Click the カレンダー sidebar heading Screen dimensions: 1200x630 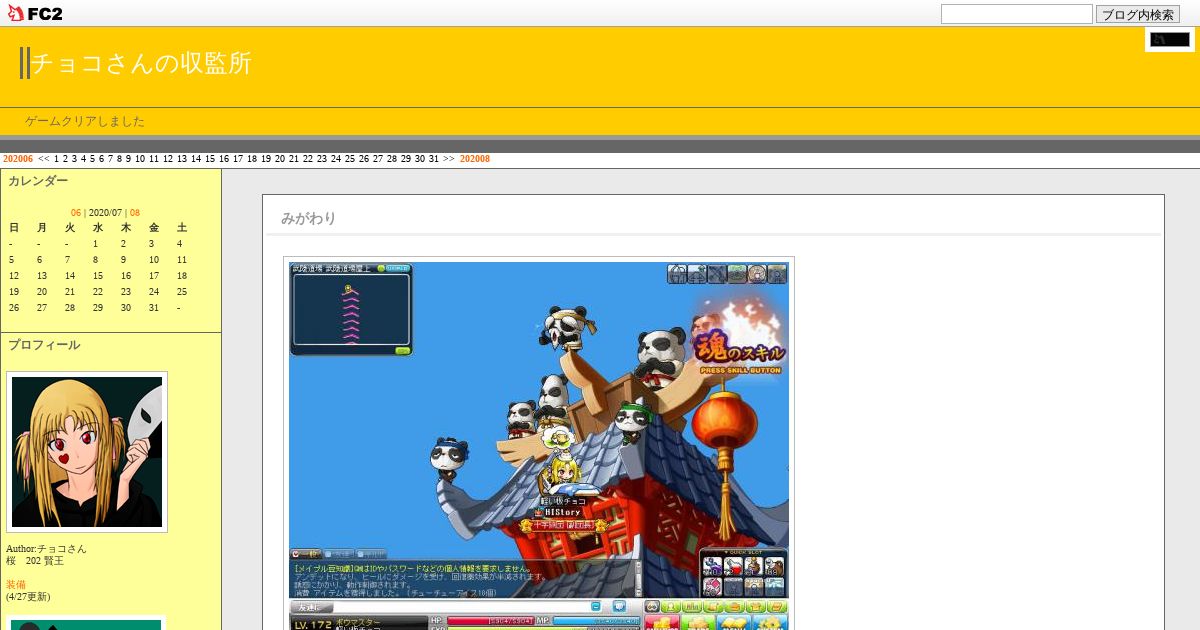(x=38, y=181)
